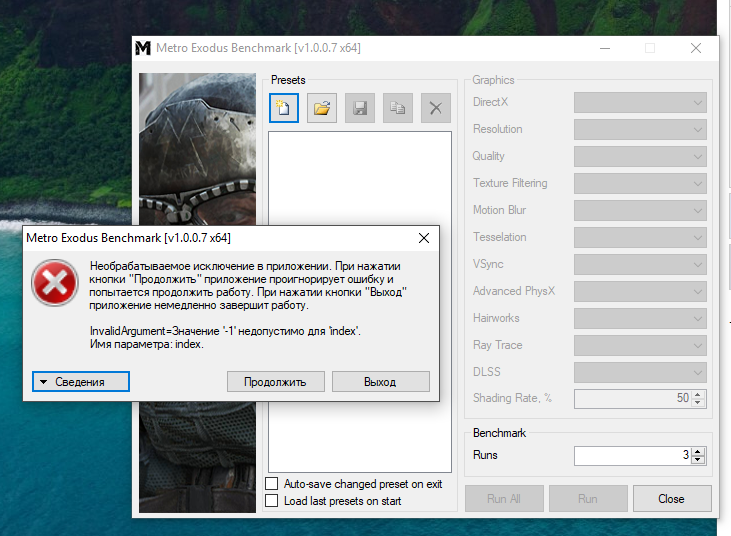Click the Run button
731x536 pixels.
point(588,499)
